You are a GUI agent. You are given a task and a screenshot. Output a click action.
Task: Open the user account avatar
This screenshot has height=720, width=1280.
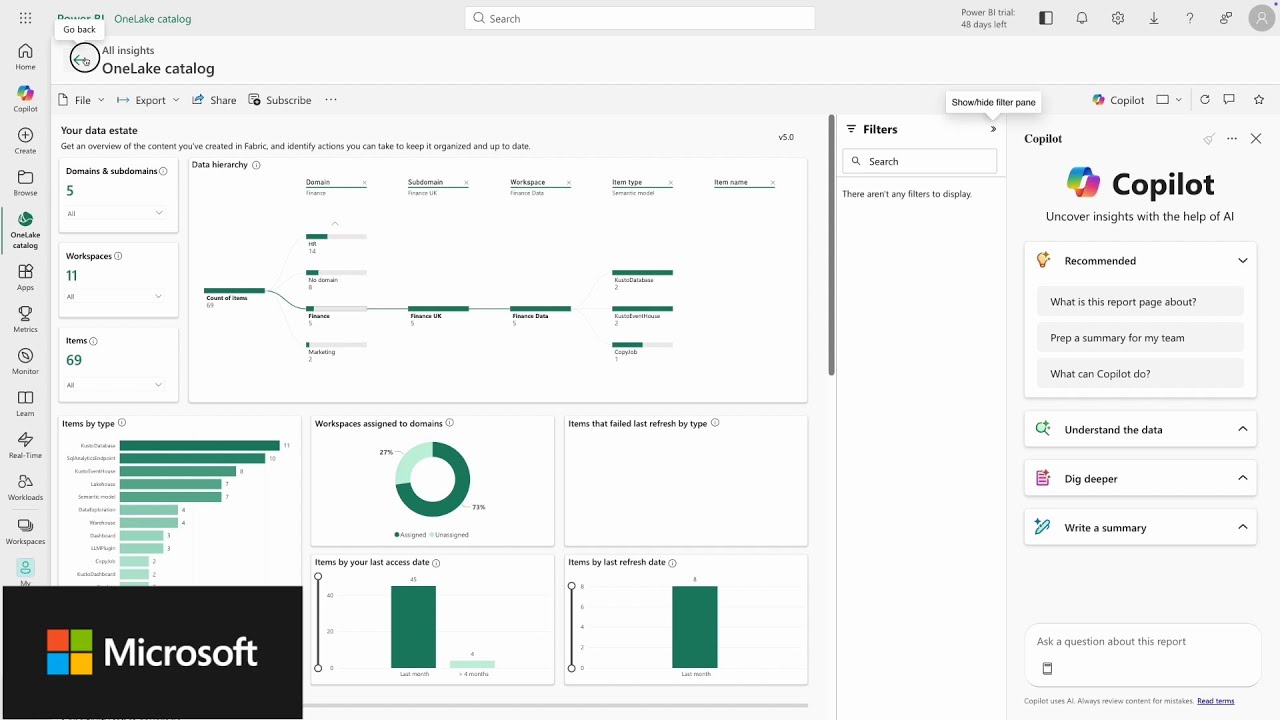[1262, 18]
